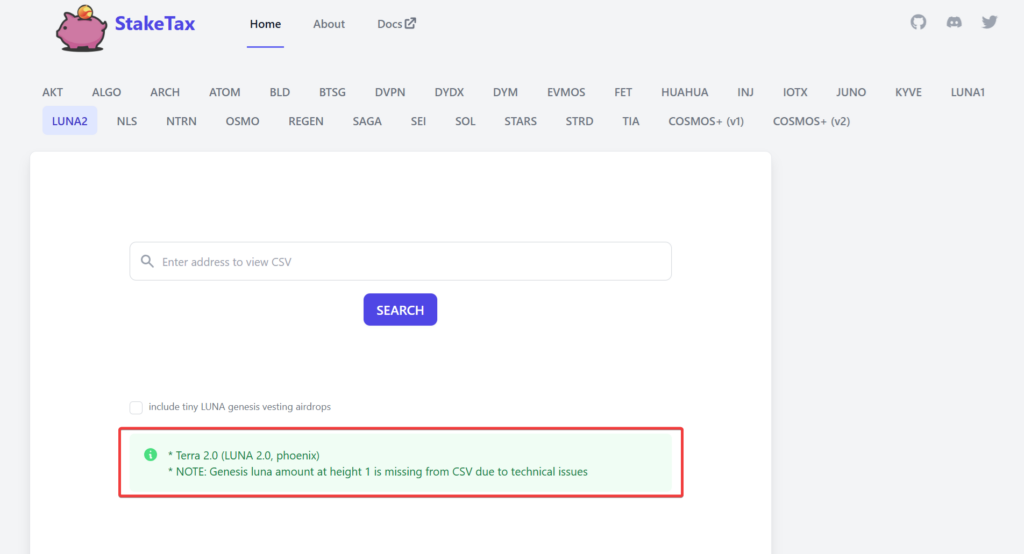
Task: Select the STRD chain tab
Action: point(579,121)
